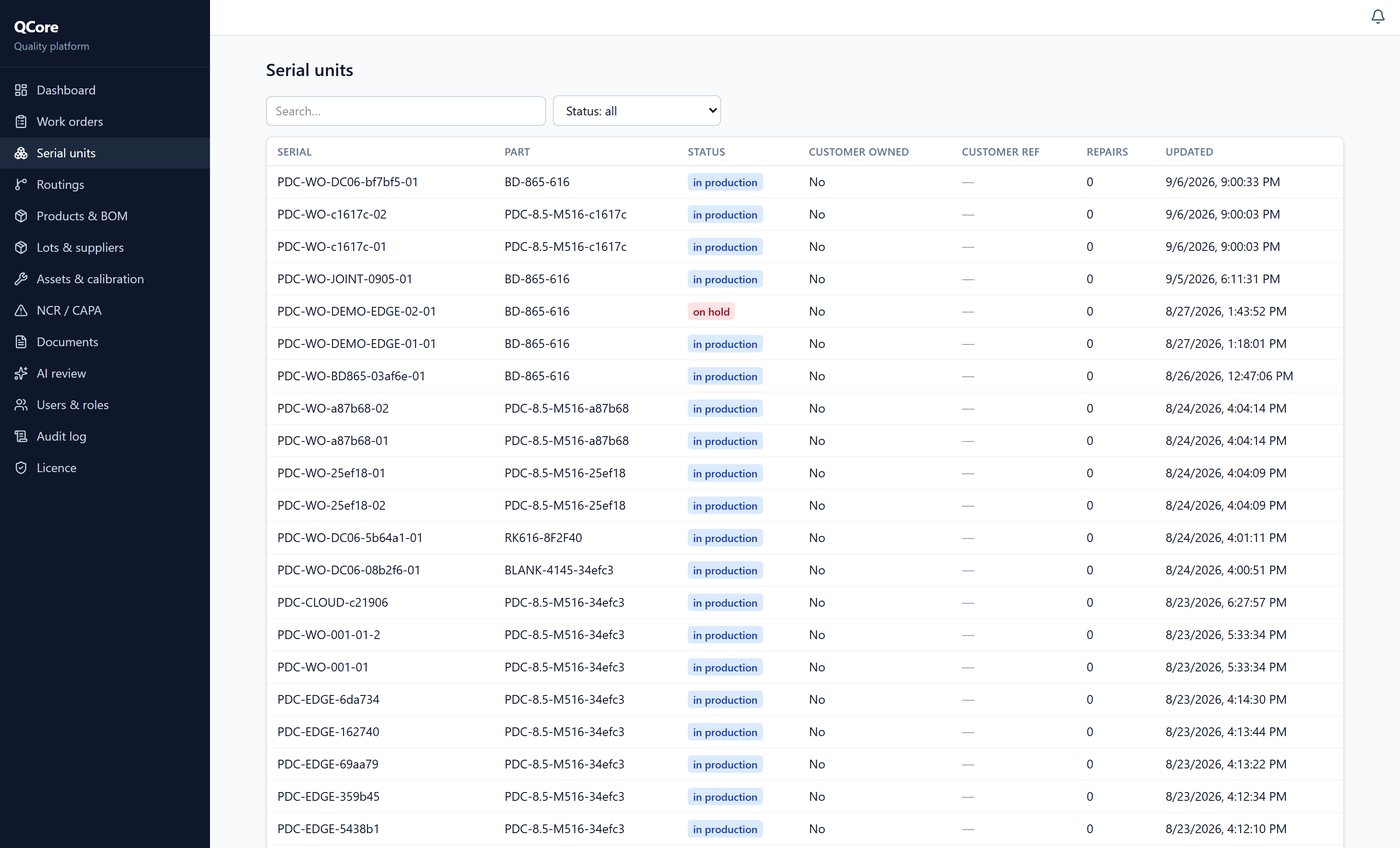Click the Products & BOM box icon
Viewport: 1400px width, 848px height.
pyautogui.click(x=21, y=216)
